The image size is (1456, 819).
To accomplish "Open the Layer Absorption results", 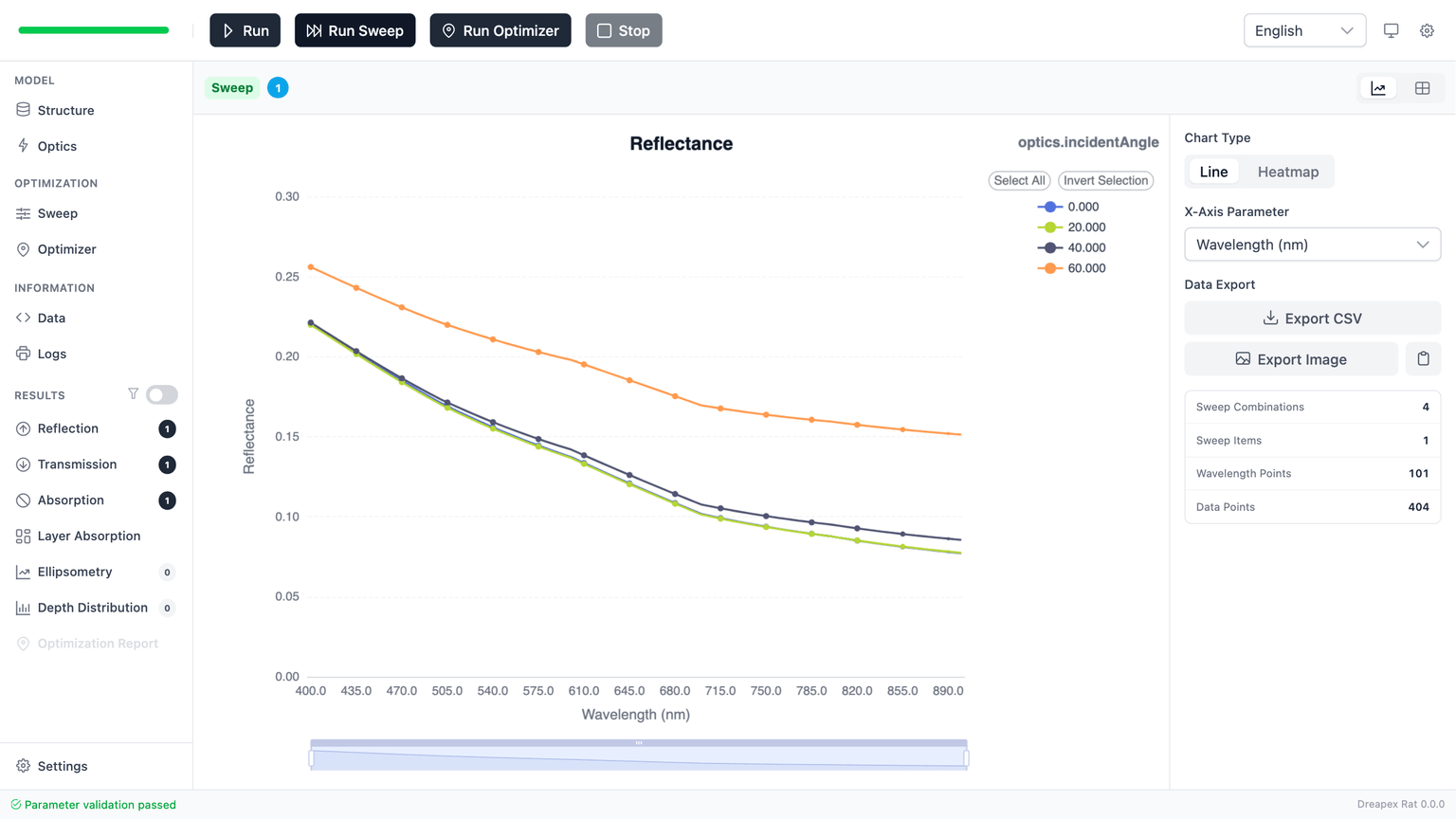I will click(x=88, y=536).
